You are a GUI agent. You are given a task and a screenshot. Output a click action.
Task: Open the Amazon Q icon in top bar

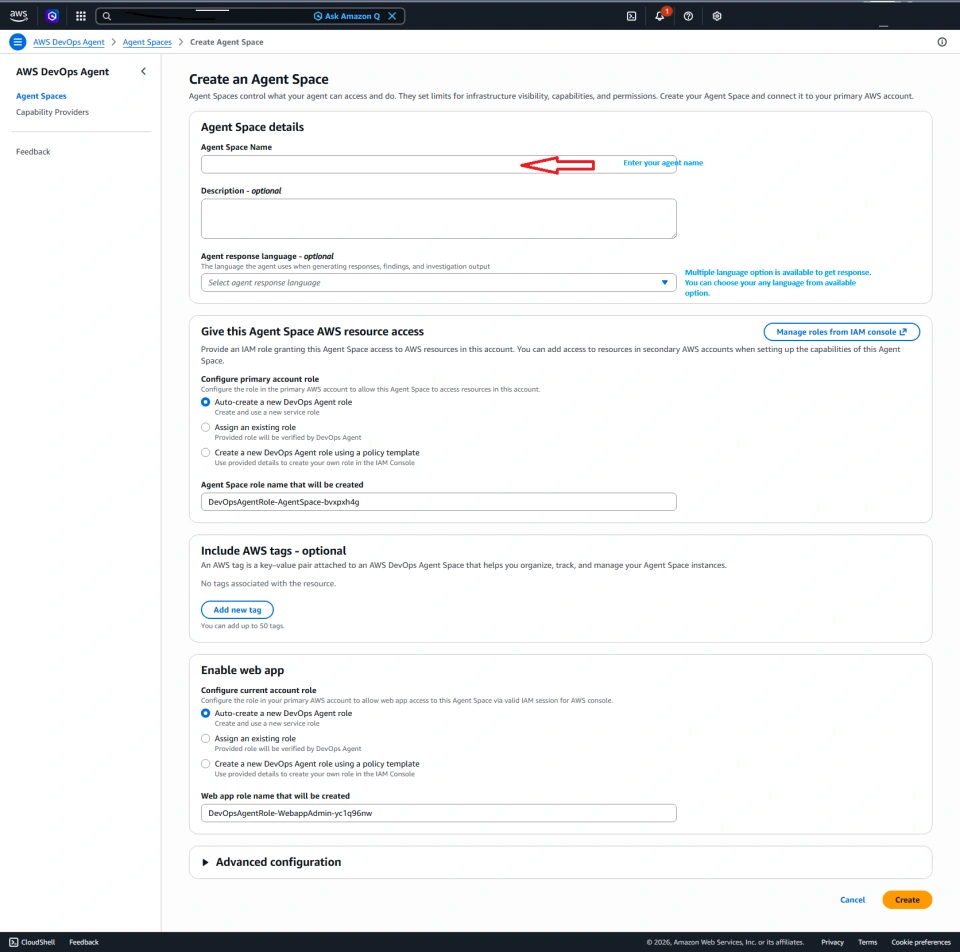click(x=52, y=16)
